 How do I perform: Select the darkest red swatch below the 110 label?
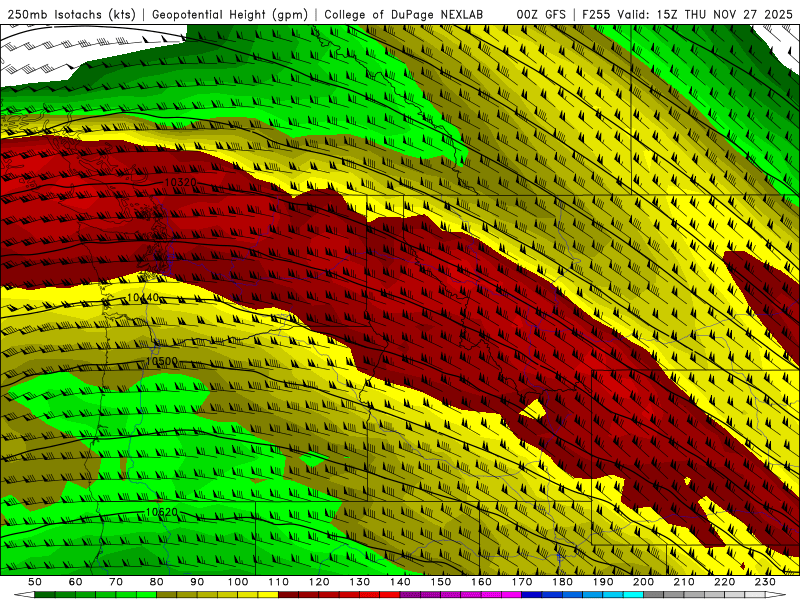pyautogui.click(x=288, y=595)
